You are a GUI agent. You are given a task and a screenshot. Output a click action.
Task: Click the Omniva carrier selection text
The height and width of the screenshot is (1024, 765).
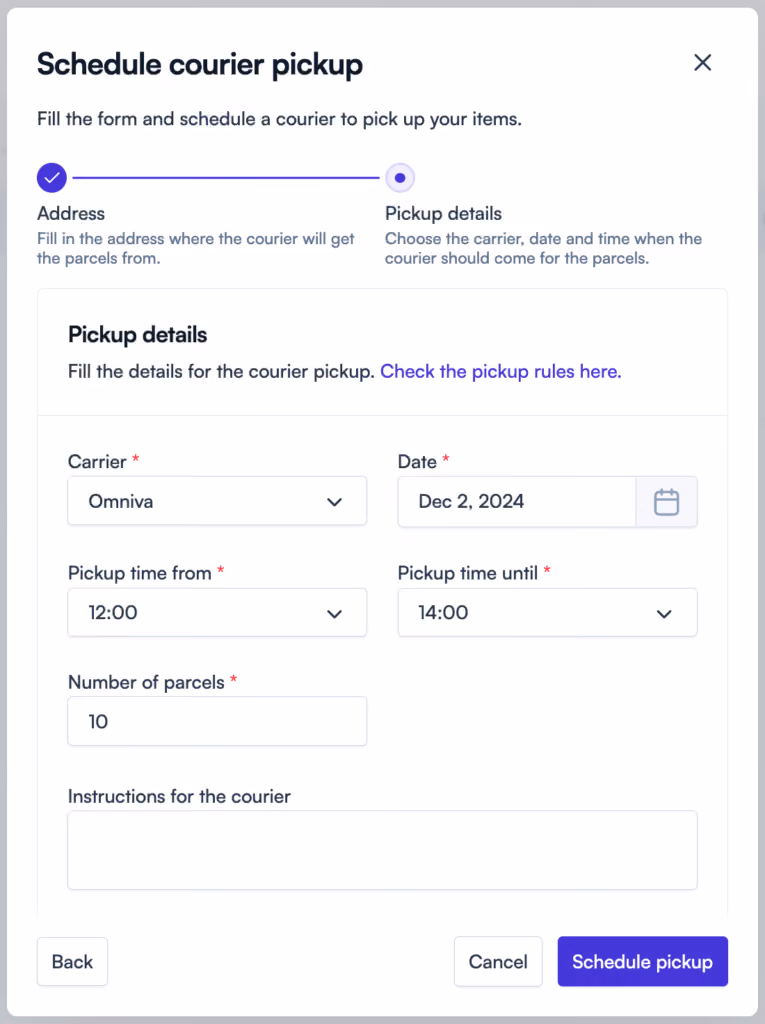121,502
